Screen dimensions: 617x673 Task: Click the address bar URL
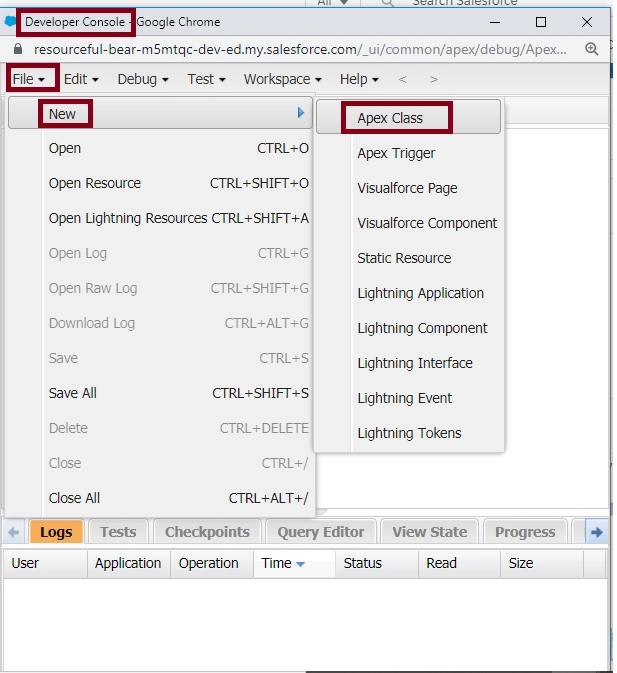coord(300,49)
